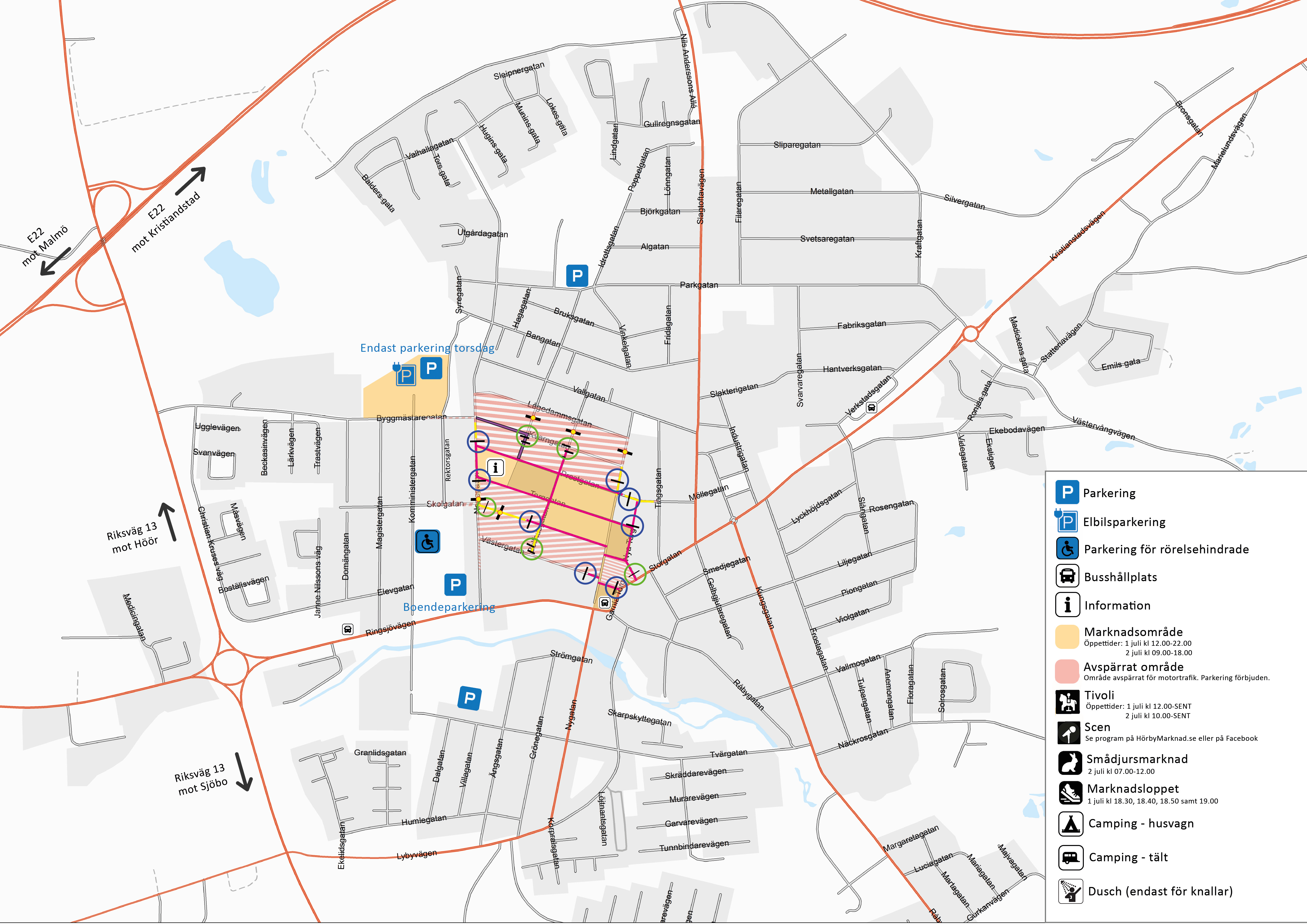
Task: Click the 'Endast parkering torsdag' label
Action: (x=427, y=348)
